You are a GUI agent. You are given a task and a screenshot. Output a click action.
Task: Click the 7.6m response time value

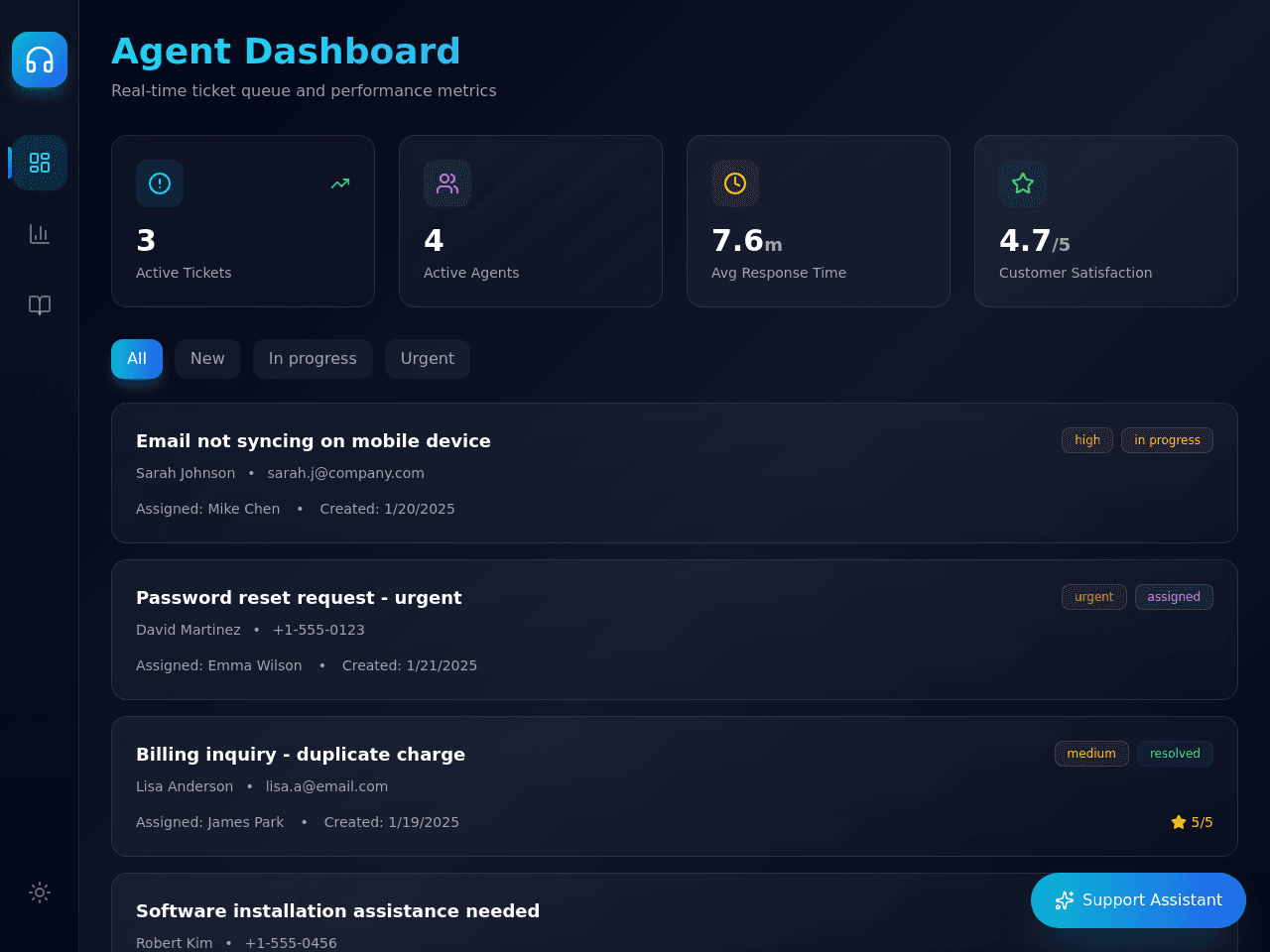tap(747, 240)
